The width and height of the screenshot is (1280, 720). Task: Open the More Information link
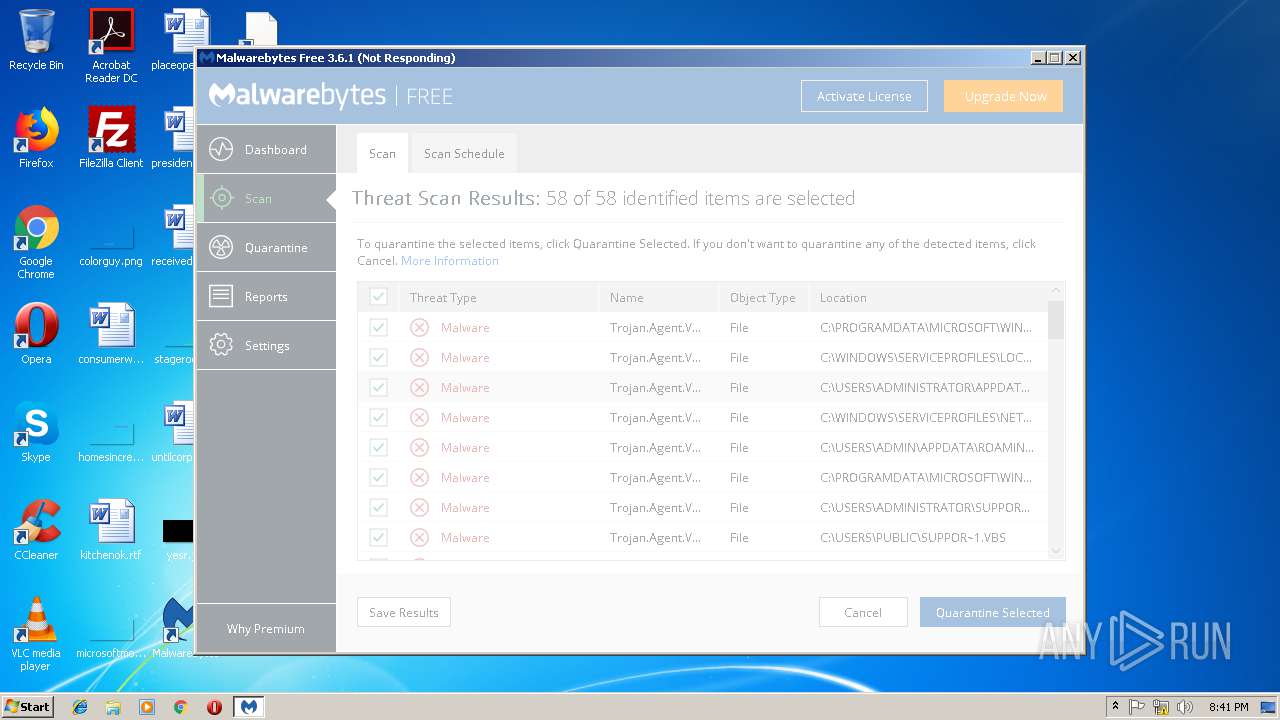click(450, 261)
